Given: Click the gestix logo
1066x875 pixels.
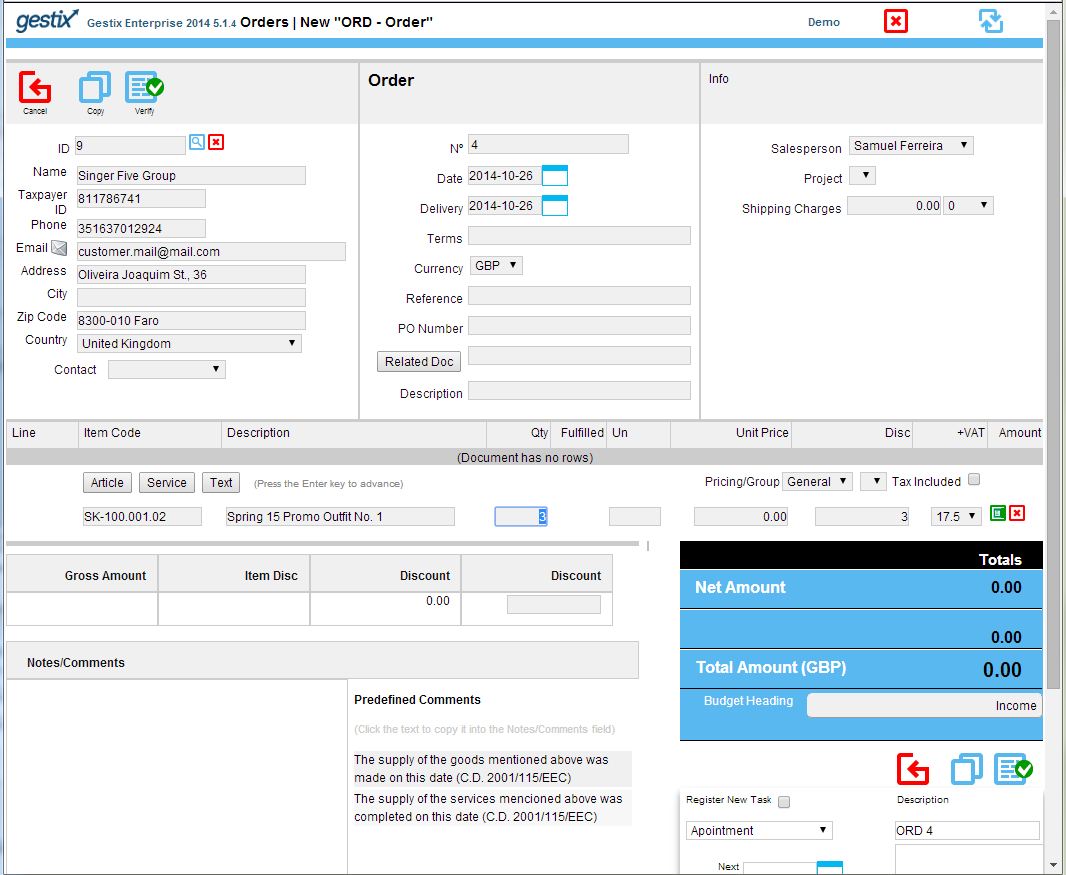Looking at the screenshot, I should click(46, 20).
